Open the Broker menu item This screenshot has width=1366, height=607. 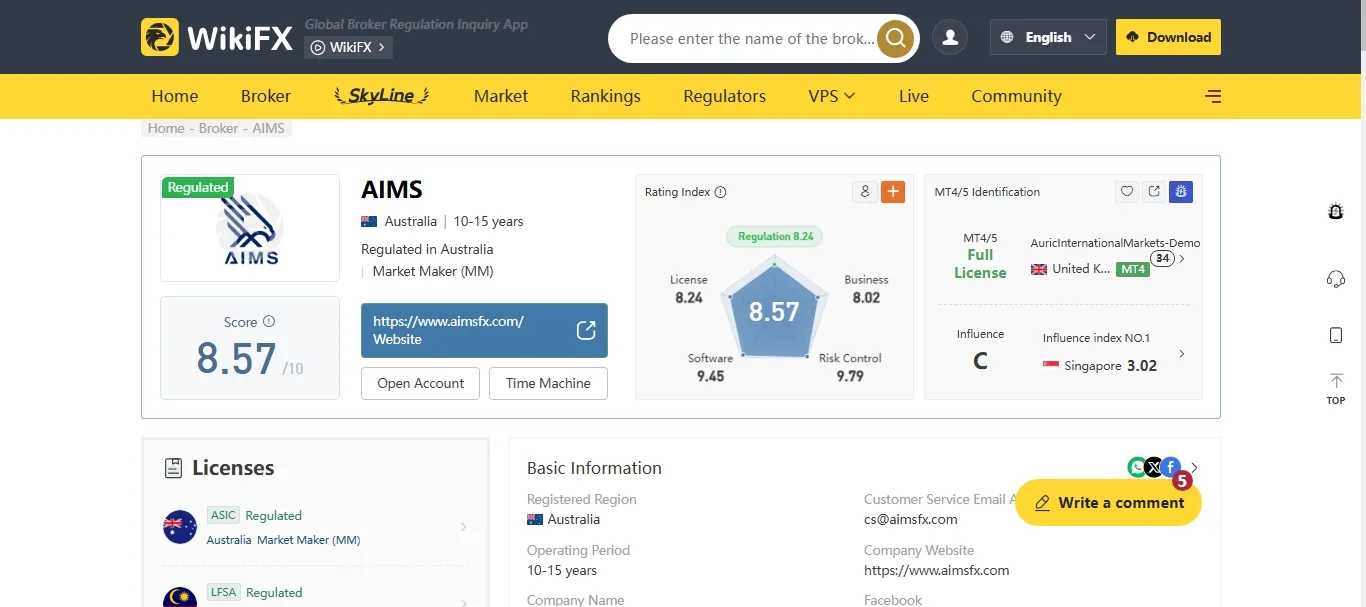tap(266, 96)
